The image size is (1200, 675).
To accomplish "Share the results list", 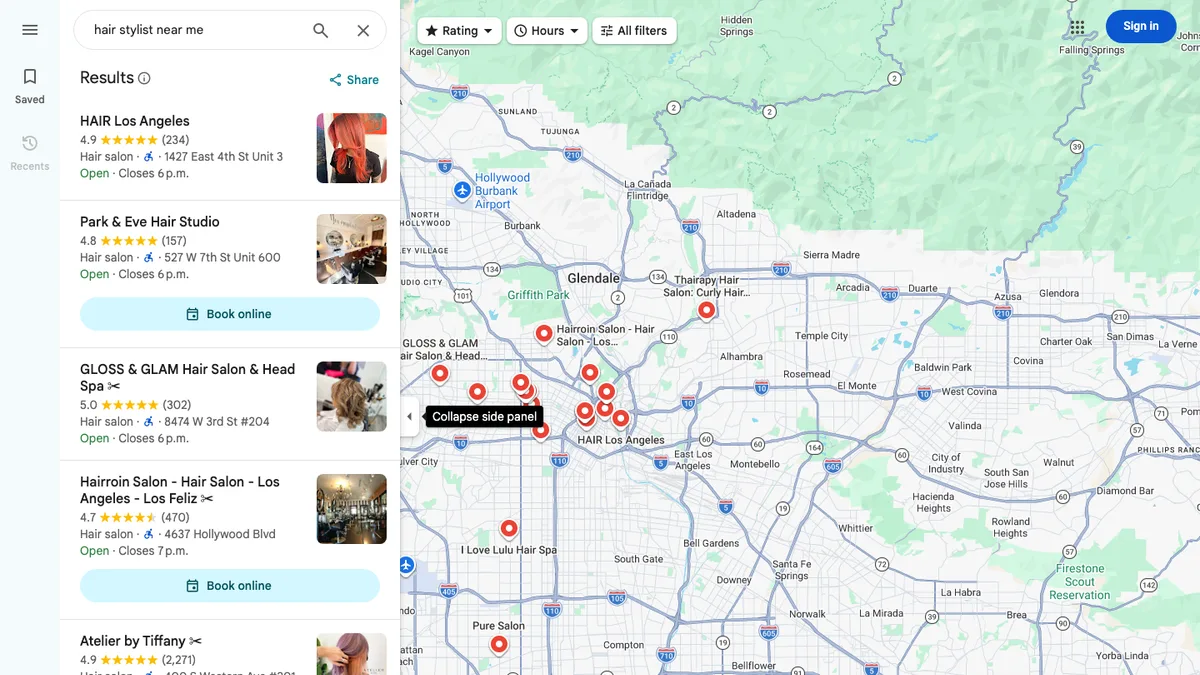I will 354,80.
